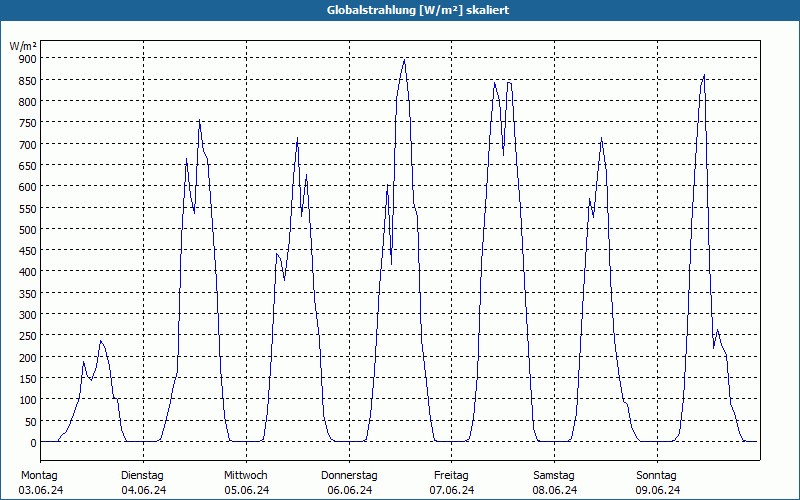Screen dimensions: 800x500
Task: Click Thursday's peak near 900 W/m²
Action: pyautogui.click(x=405, y=60)
